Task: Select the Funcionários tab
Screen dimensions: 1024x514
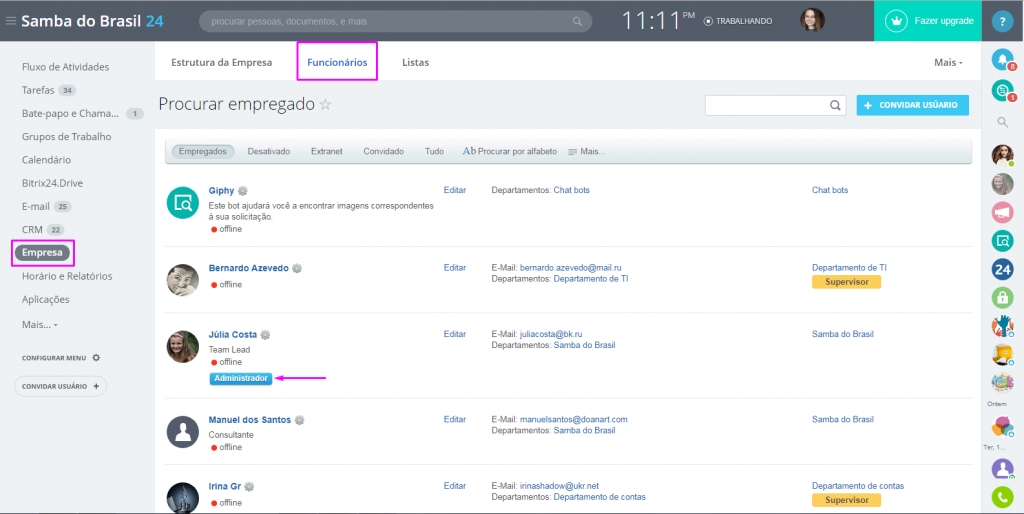Action: coord(337,63)
